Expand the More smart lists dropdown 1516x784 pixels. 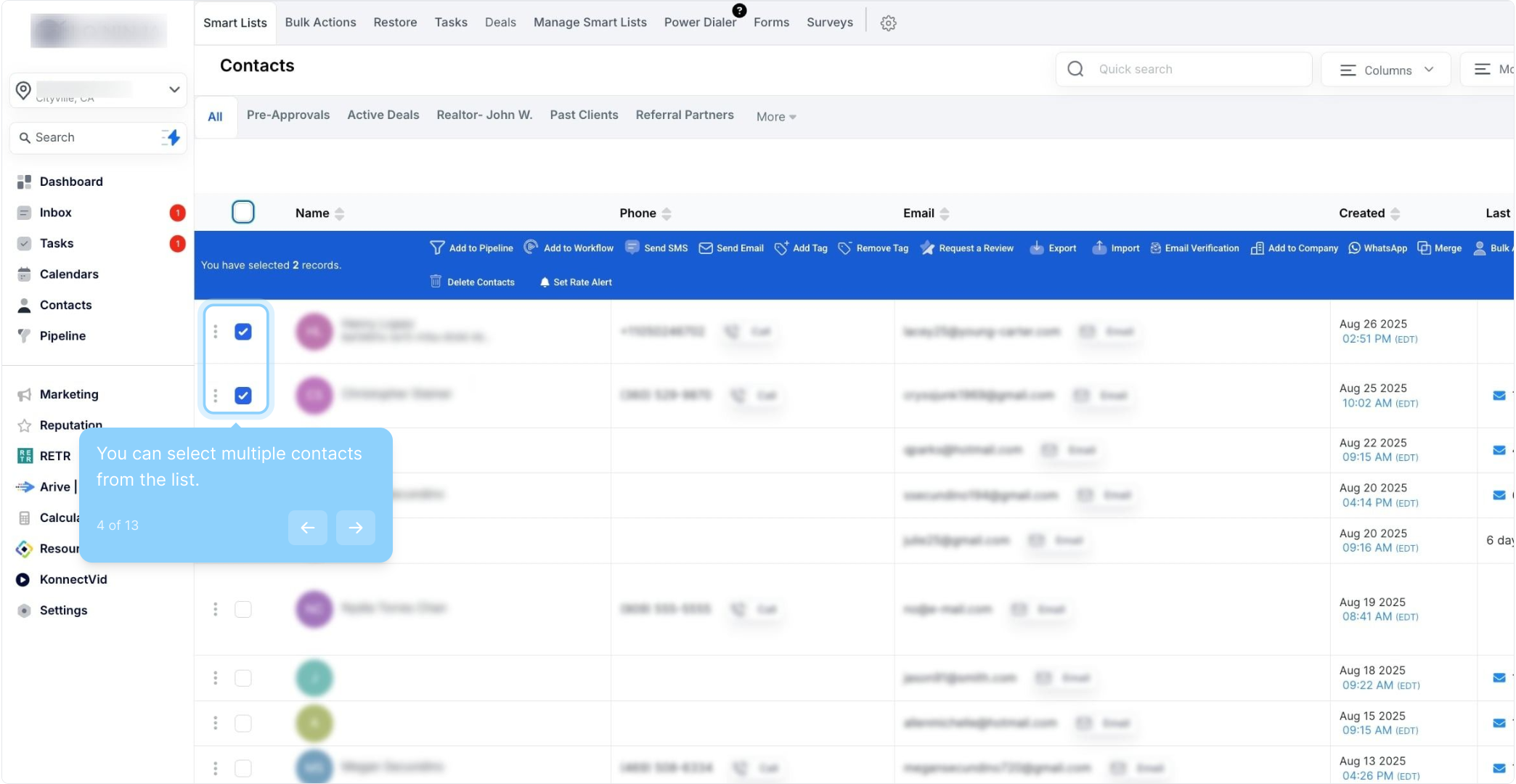pyautogui.click(x=776, y=117)
